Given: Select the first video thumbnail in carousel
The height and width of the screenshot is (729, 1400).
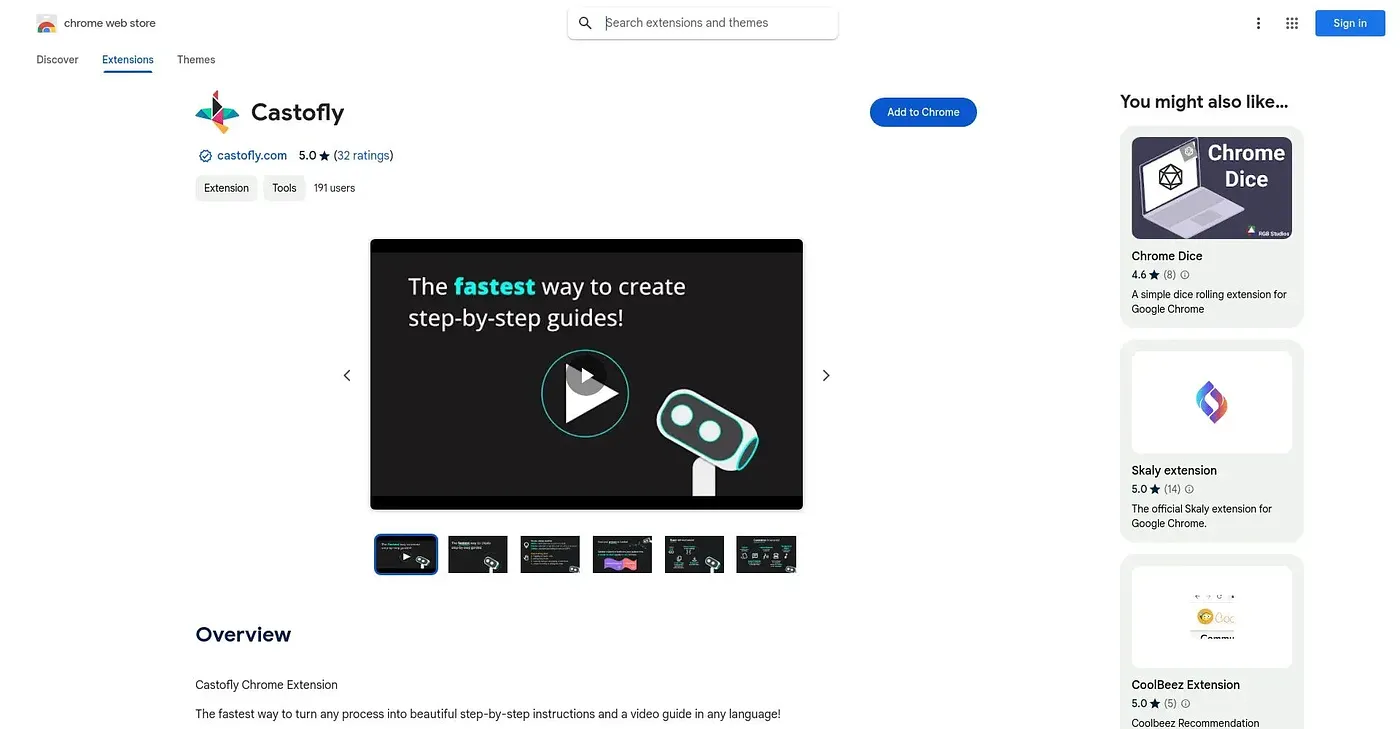Looking at the screenshot, I should click(406, 554).
